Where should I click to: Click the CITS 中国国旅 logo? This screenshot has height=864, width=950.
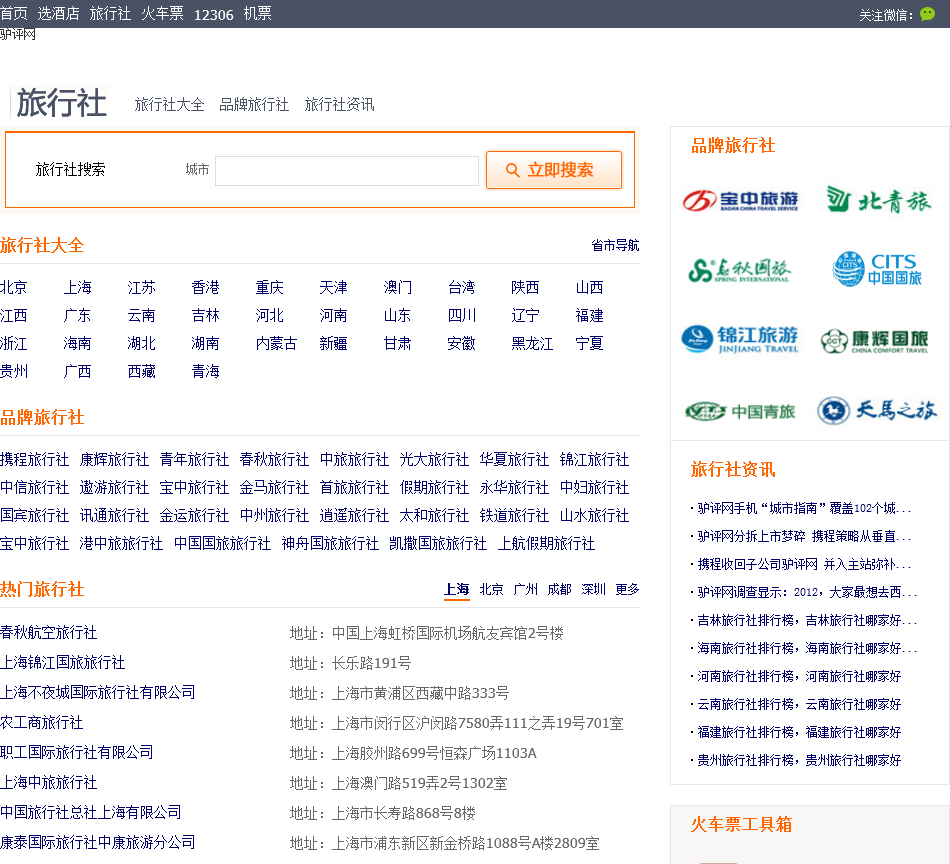point(878,269)
